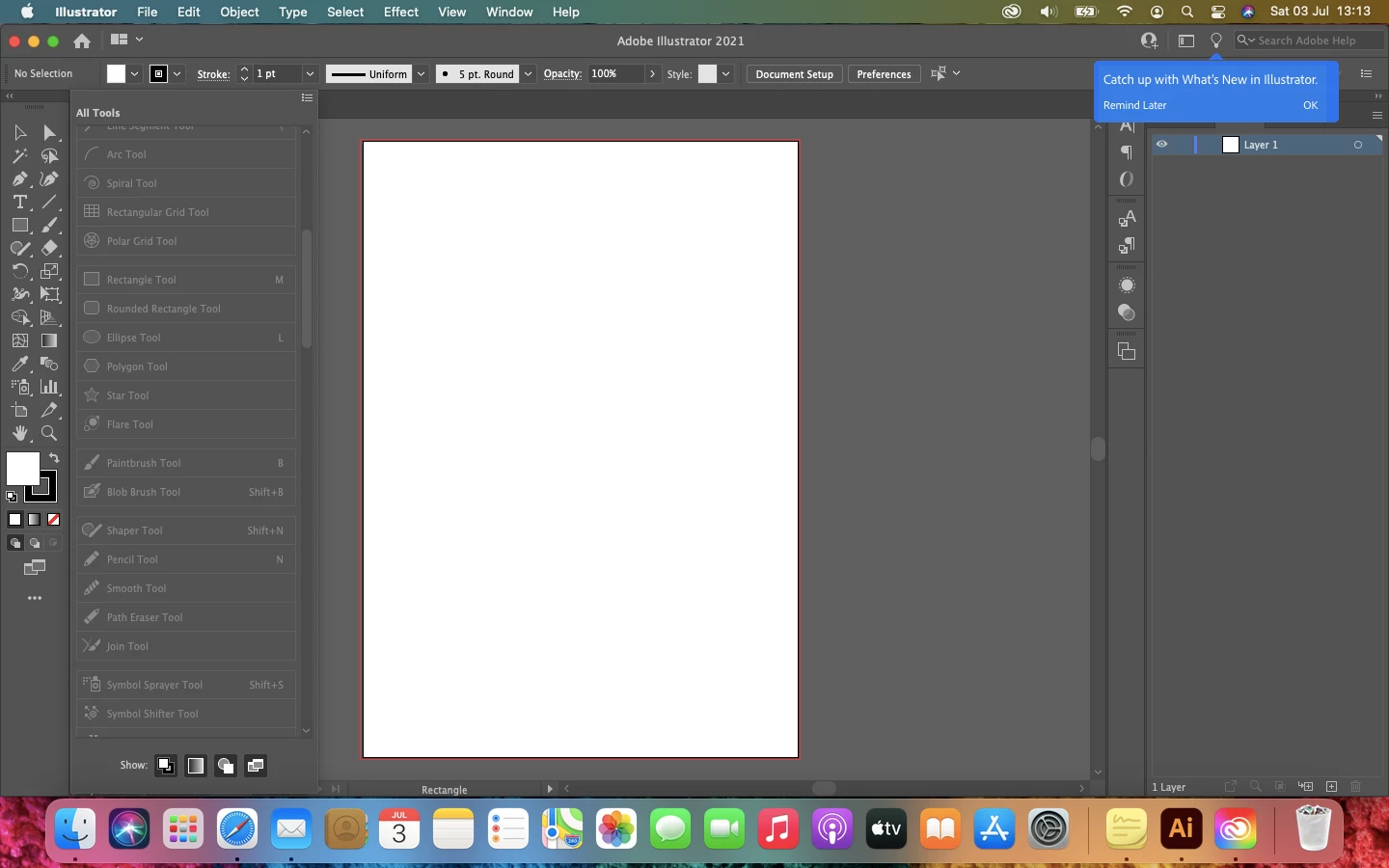This screenshot has height=868, width=1389.
Task: Open the graphic Style dropdown
Action: coord(725,74)
